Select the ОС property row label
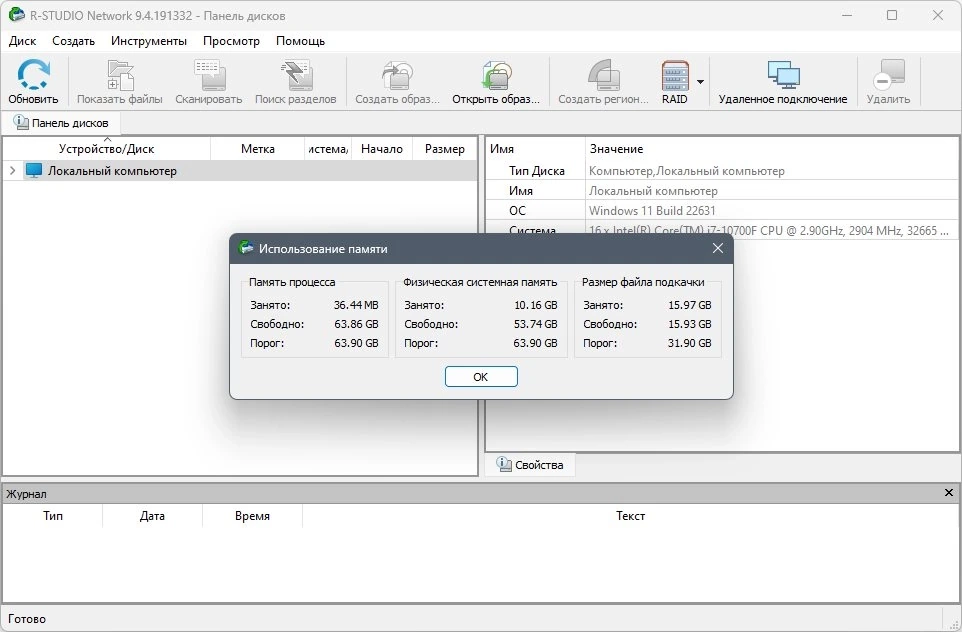This screenshot has width=962, height=632. coord(517,210)
